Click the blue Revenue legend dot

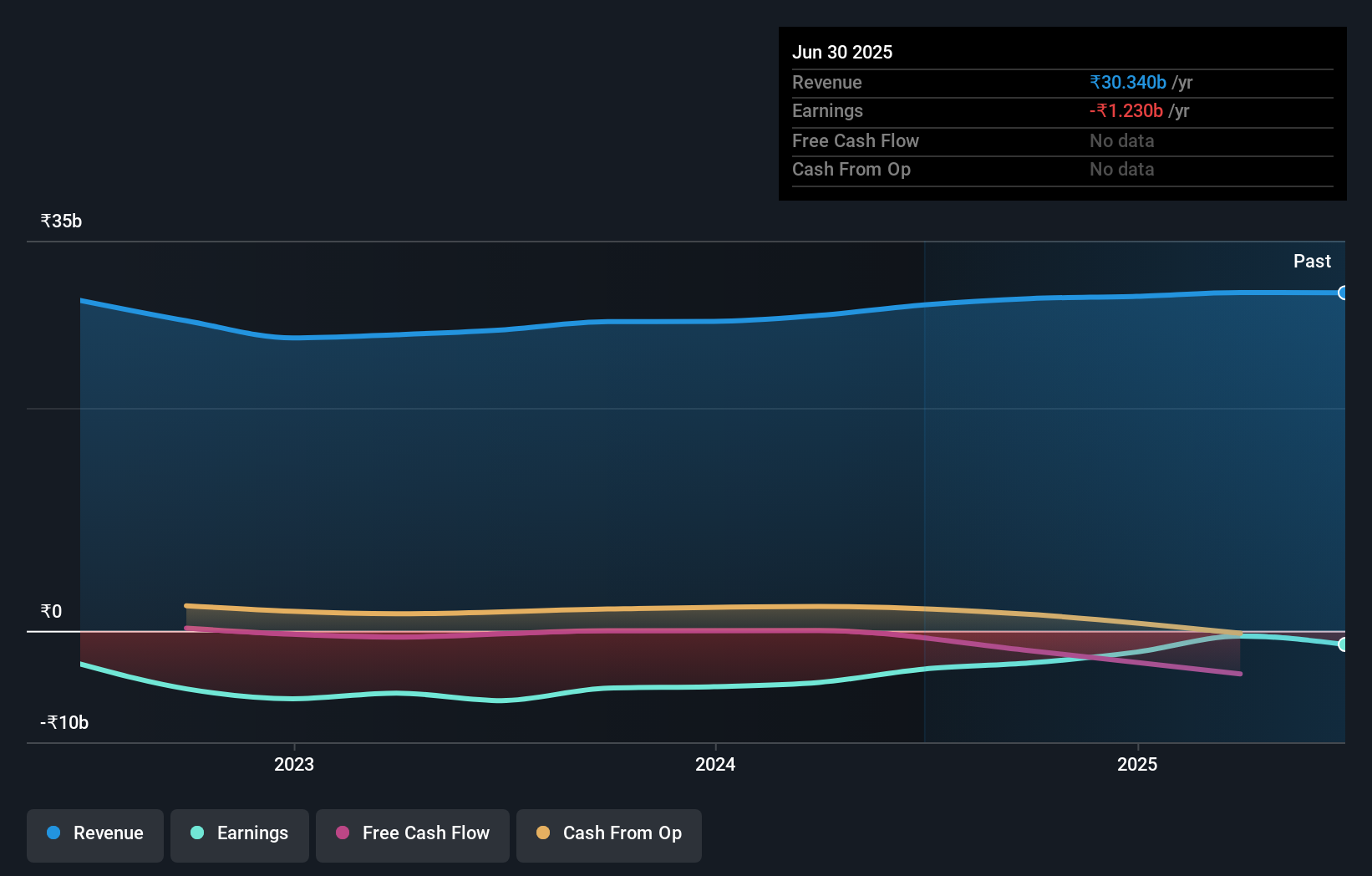tap(53, 833)
